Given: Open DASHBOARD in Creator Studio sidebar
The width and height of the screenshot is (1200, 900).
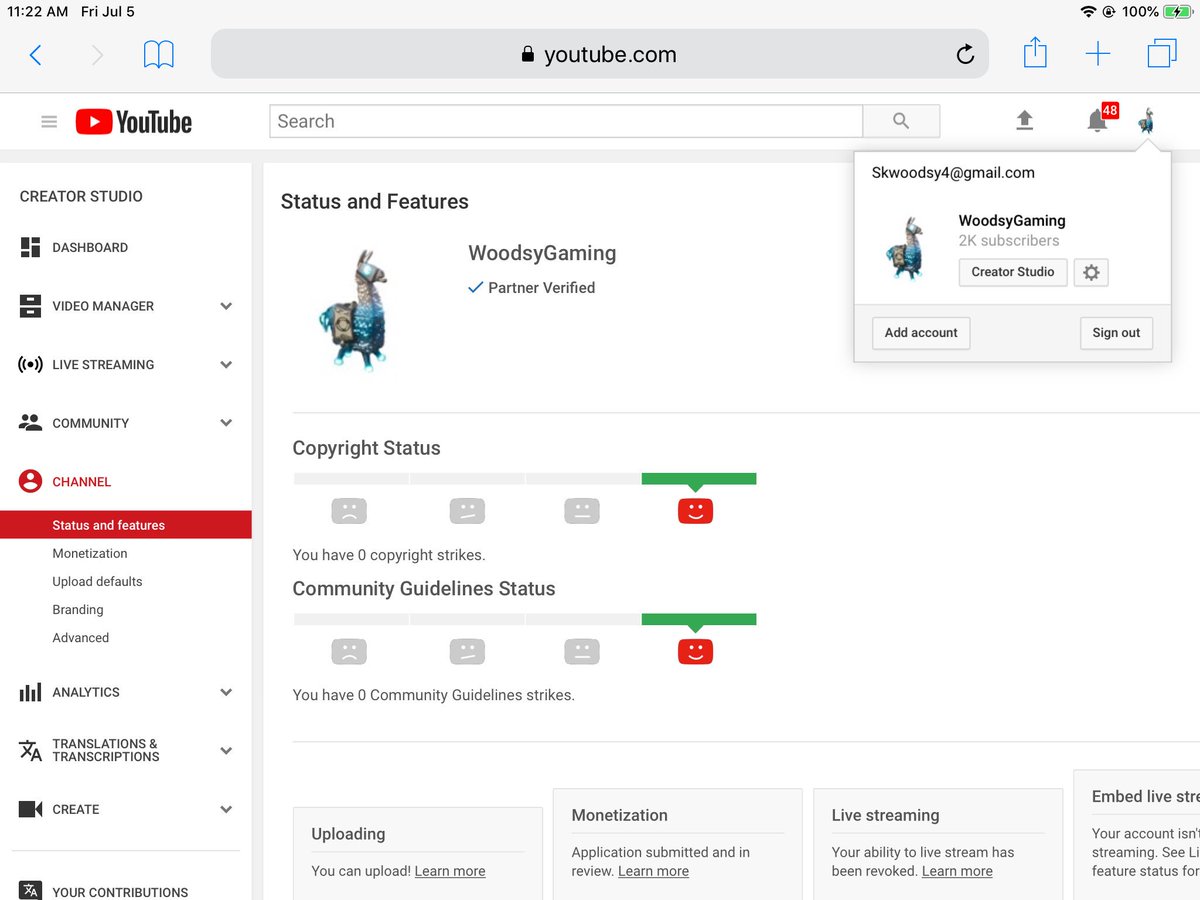Looking at the screenshot, I should [x=90, y=247].
